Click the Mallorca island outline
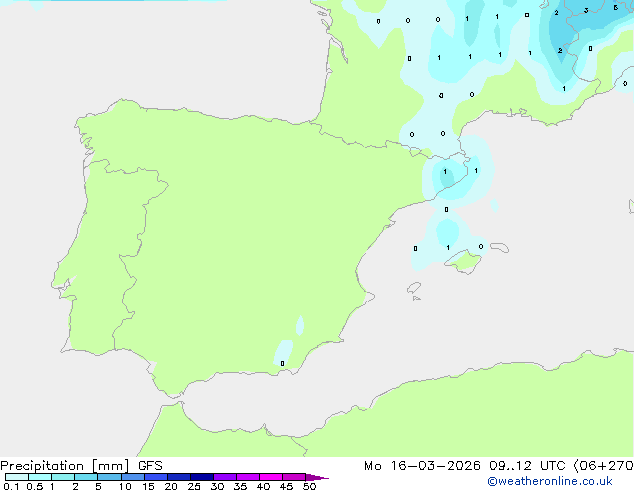Screen dimensions: 634x490 [463, 262]
